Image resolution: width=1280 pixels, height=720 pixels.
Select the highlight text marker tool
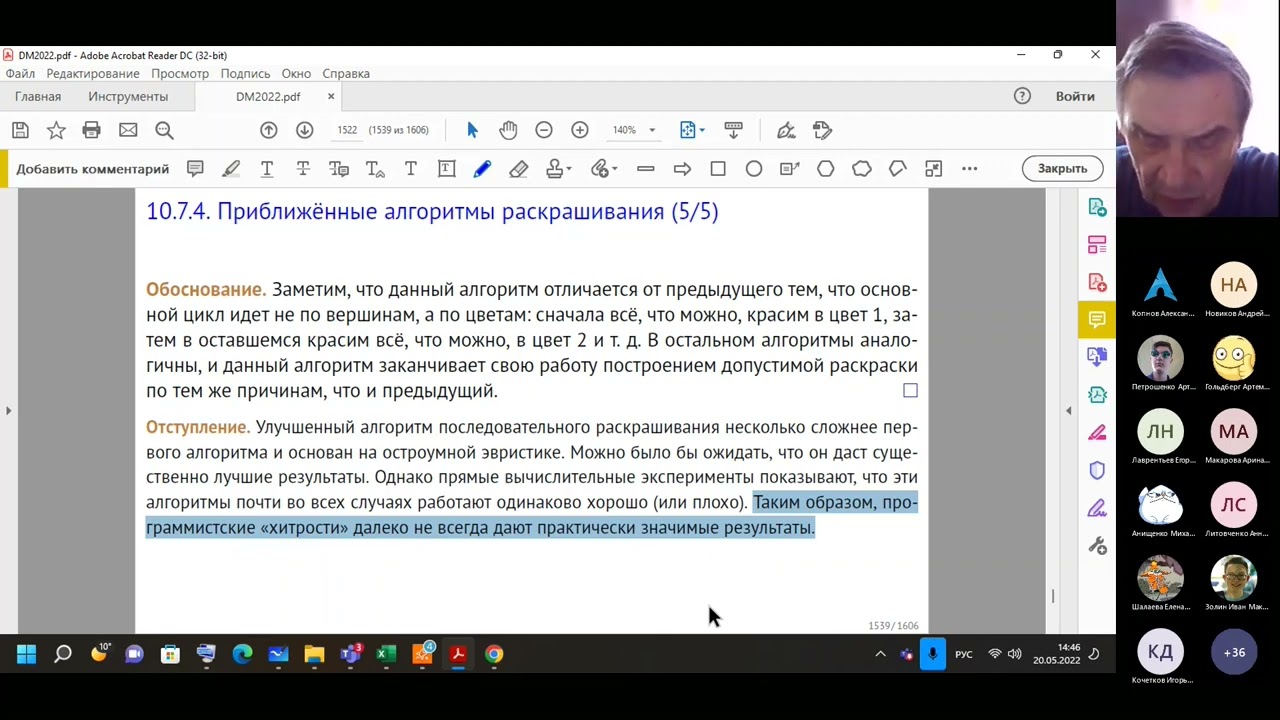(x=231, y=169)
